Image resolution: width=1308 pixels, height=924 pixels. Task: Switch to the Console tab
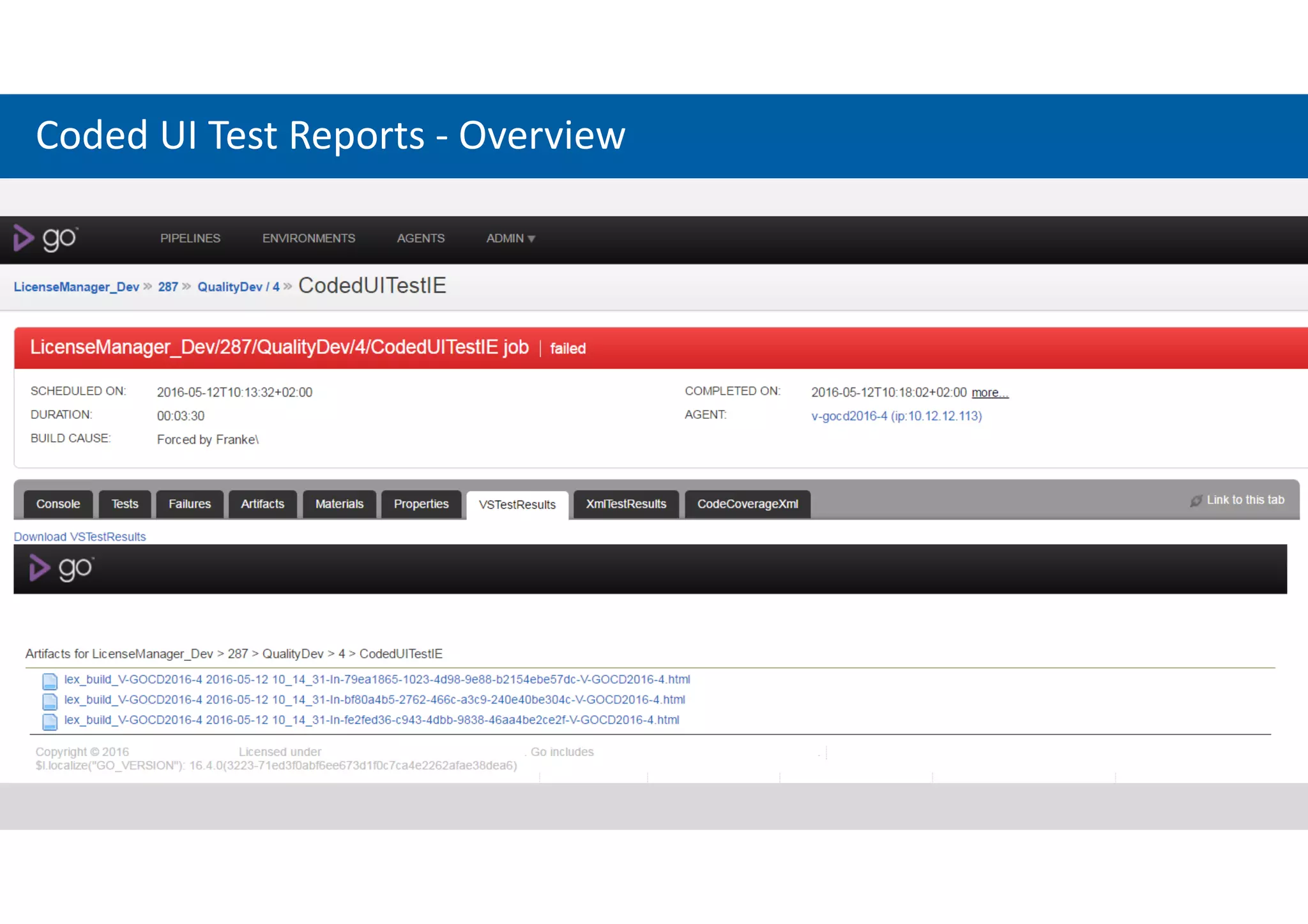58,504
